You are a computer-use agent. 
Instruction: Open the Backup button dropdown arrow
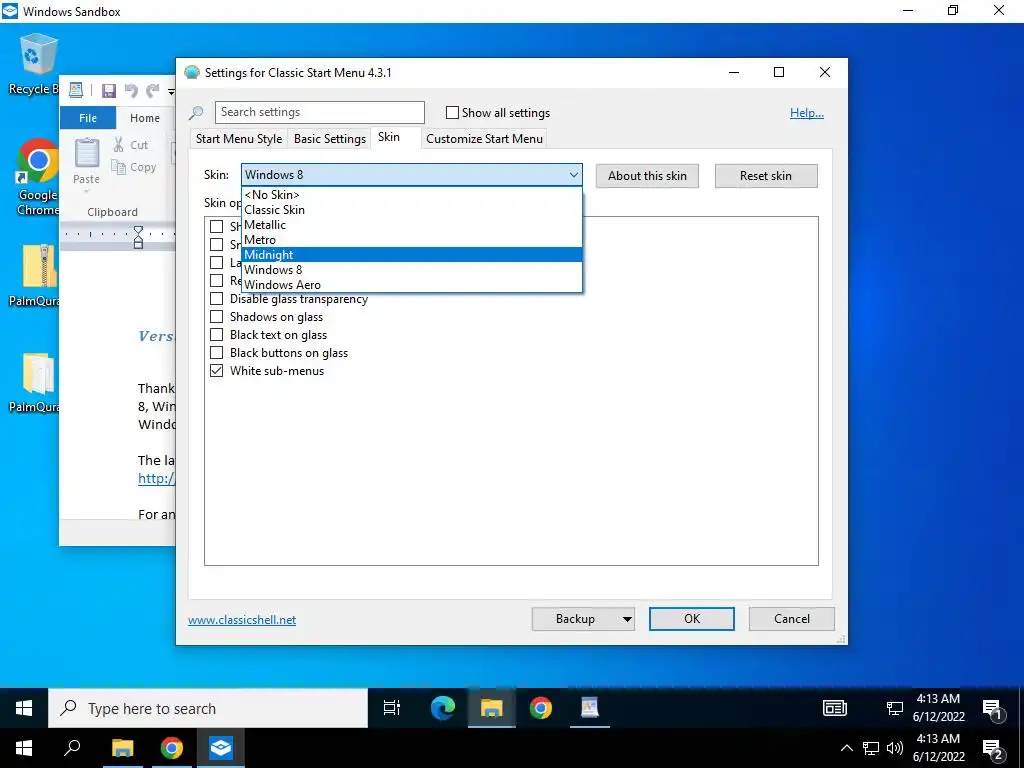pos(627,619)
